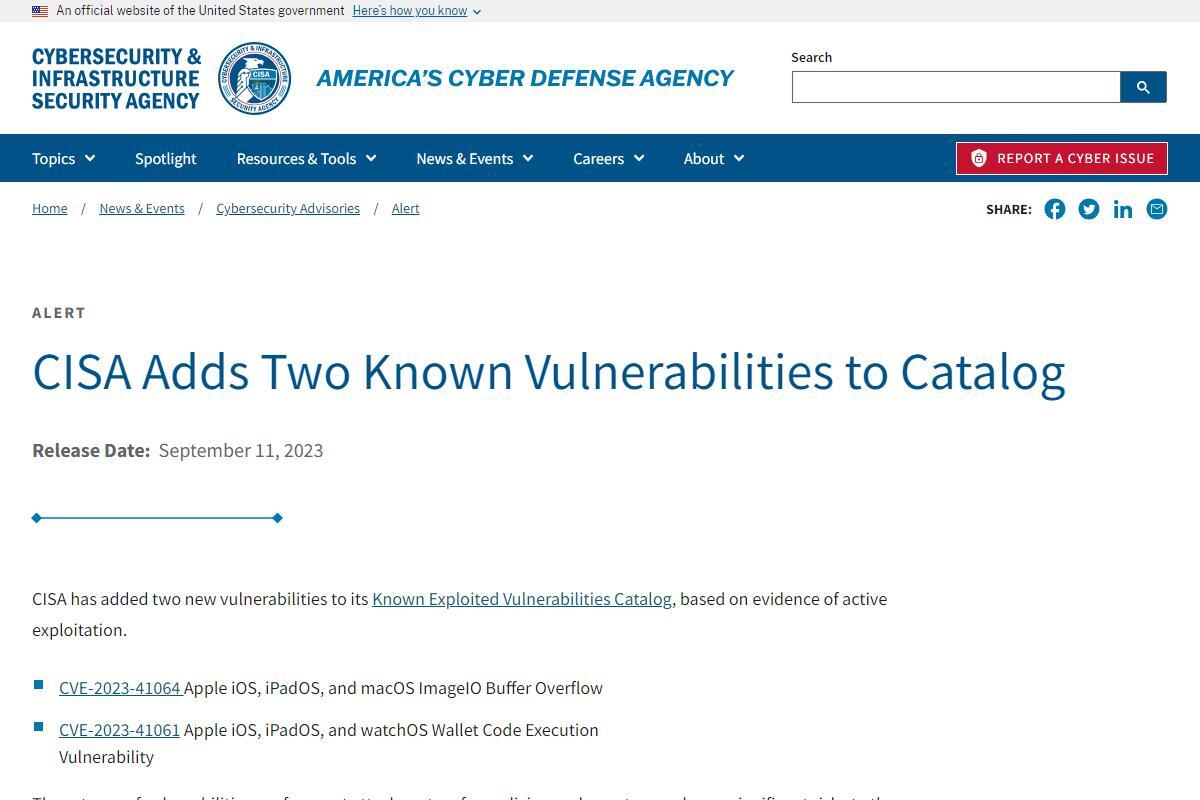
Task: Focus the Search text field
Action: pyautogui.click(x=956, y=87)
